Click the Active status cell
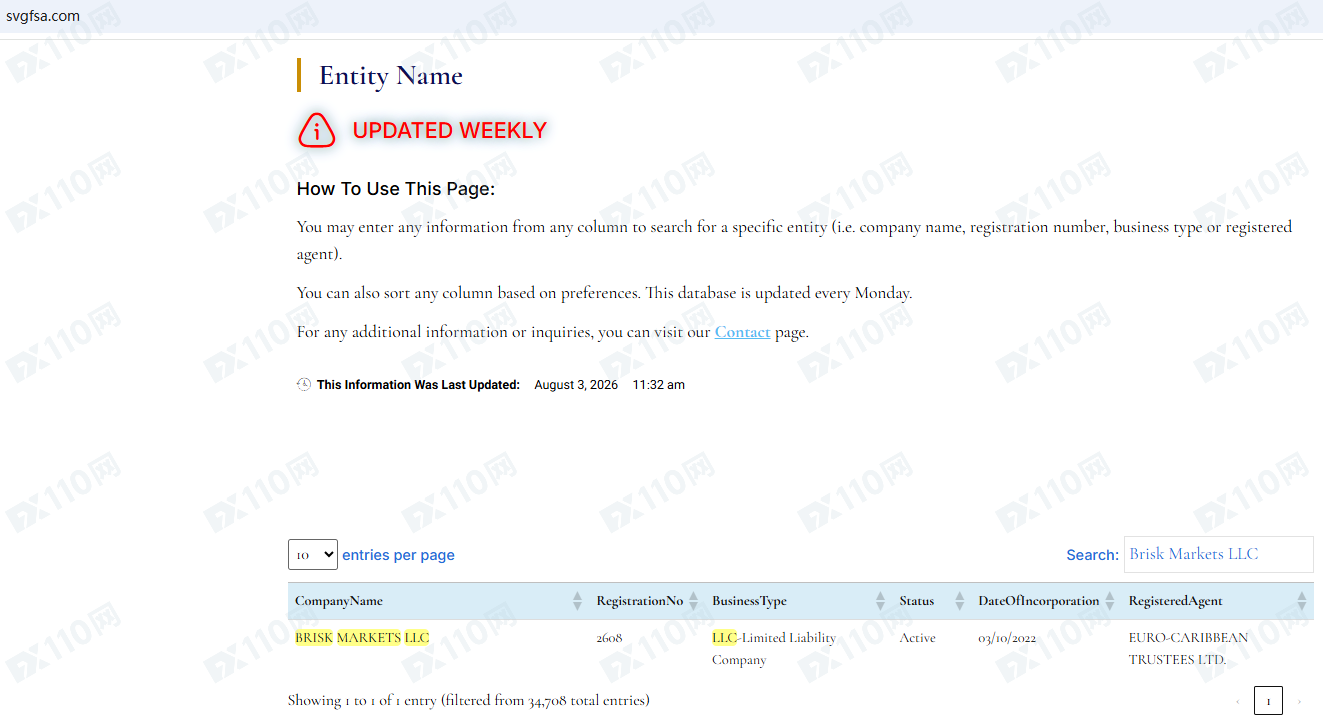The height and width of the screenshot is (727, 1323). [x=918, y=638]
